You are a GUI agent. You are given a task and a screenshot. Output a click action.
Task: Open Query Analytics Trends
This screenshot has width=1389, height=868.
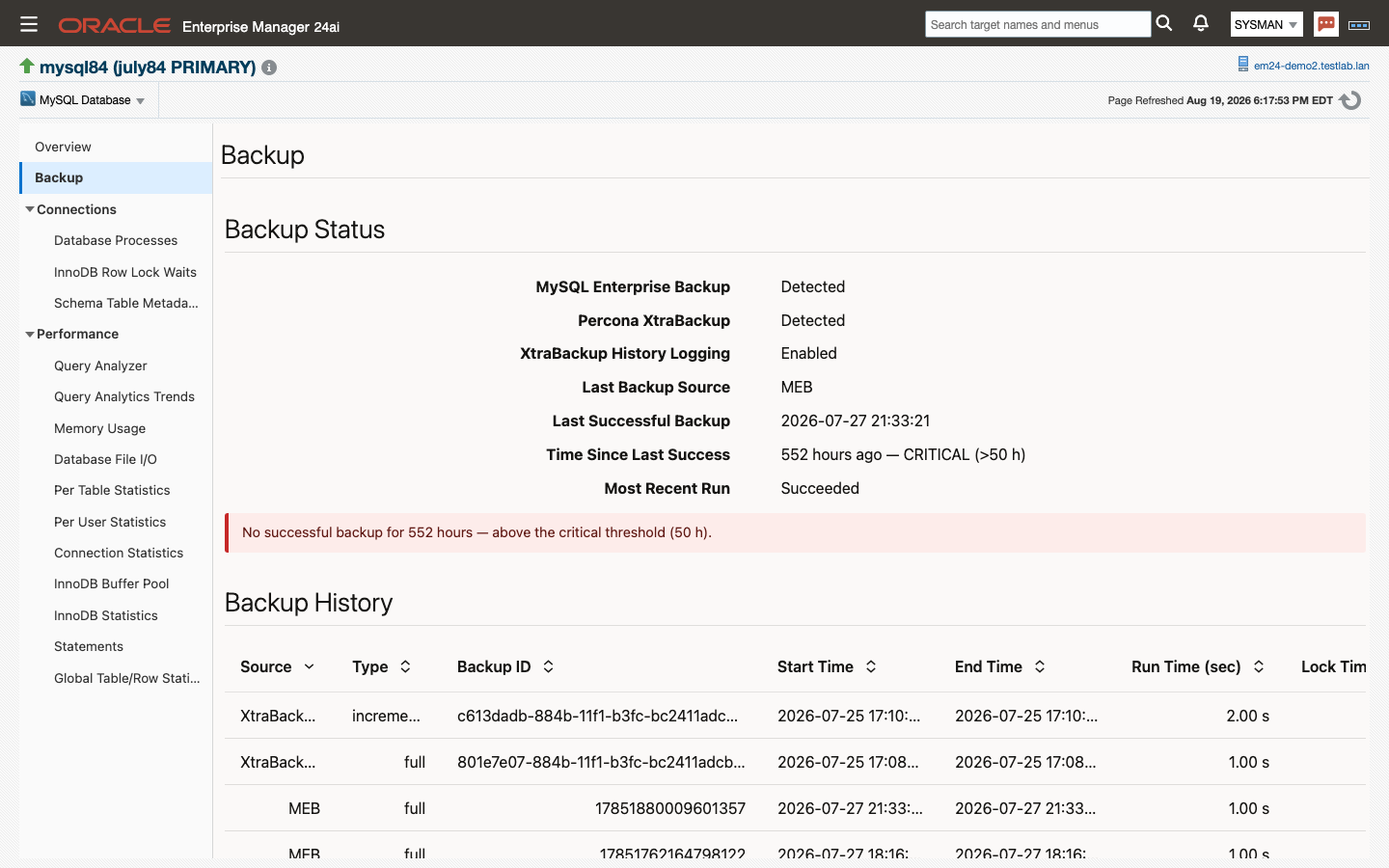coord(124,396)
